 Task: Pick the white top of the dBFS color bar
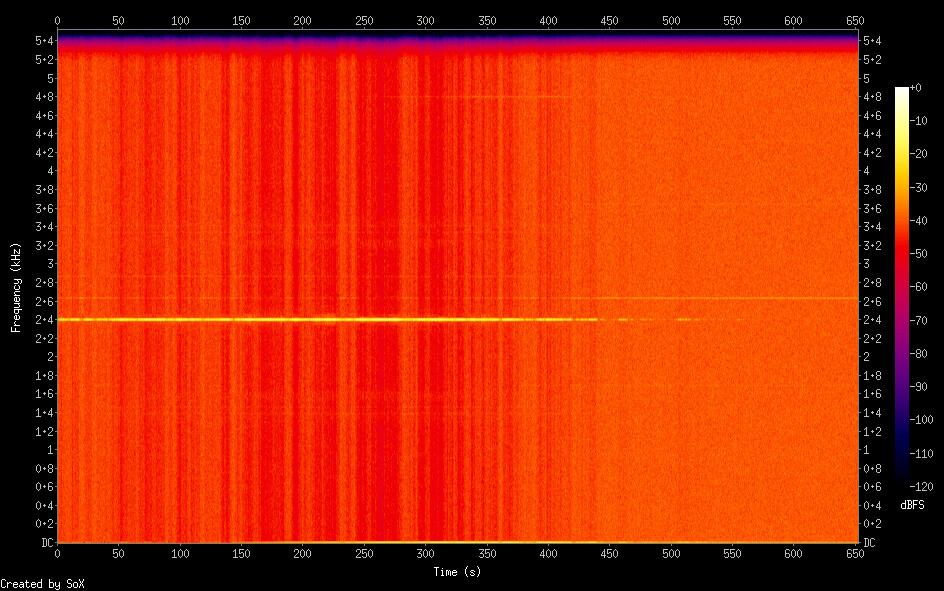point(902,91)
